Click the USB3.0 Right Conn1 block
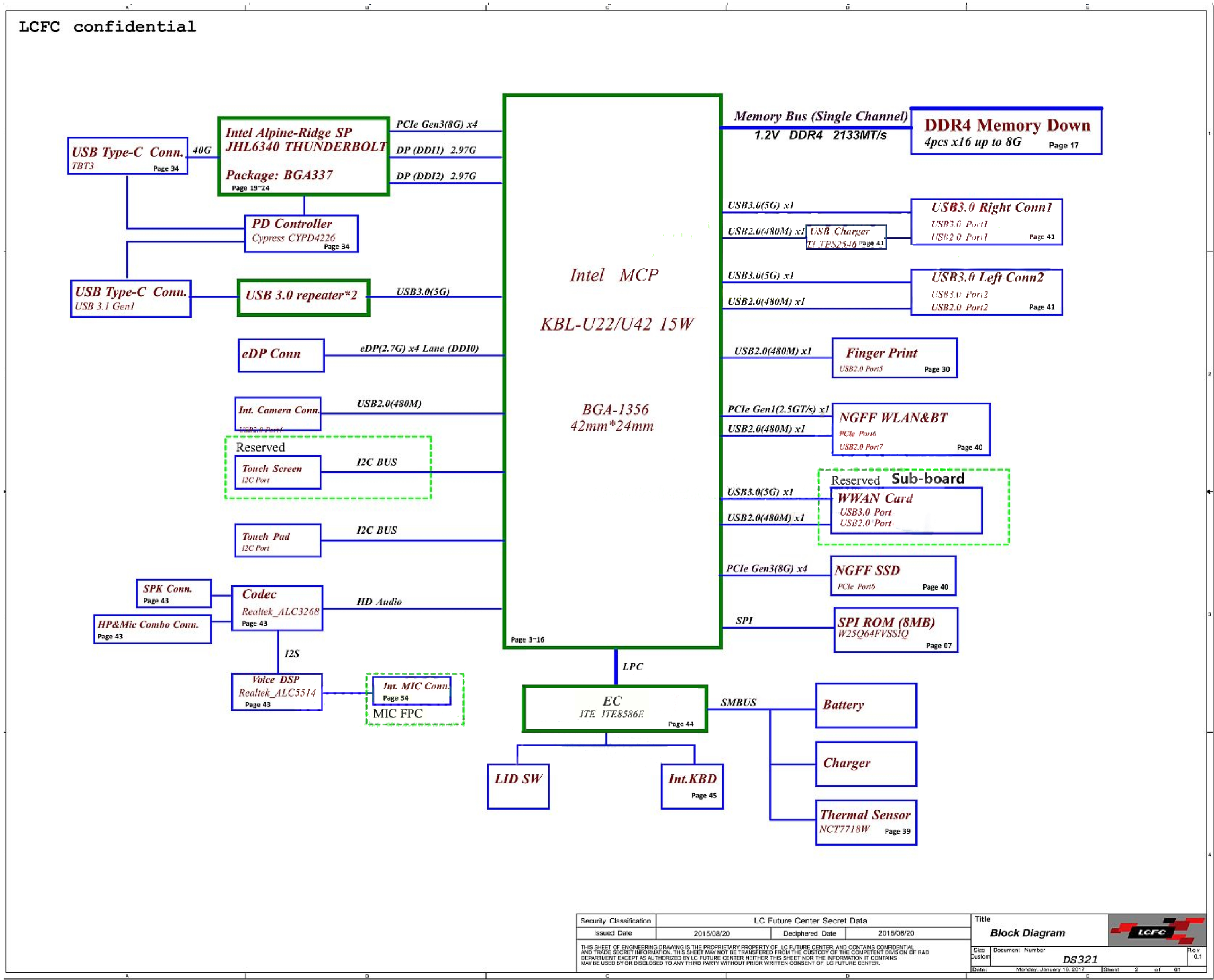Image resolution: width=1214 pixels, height=980 pixels. point(985,221)
